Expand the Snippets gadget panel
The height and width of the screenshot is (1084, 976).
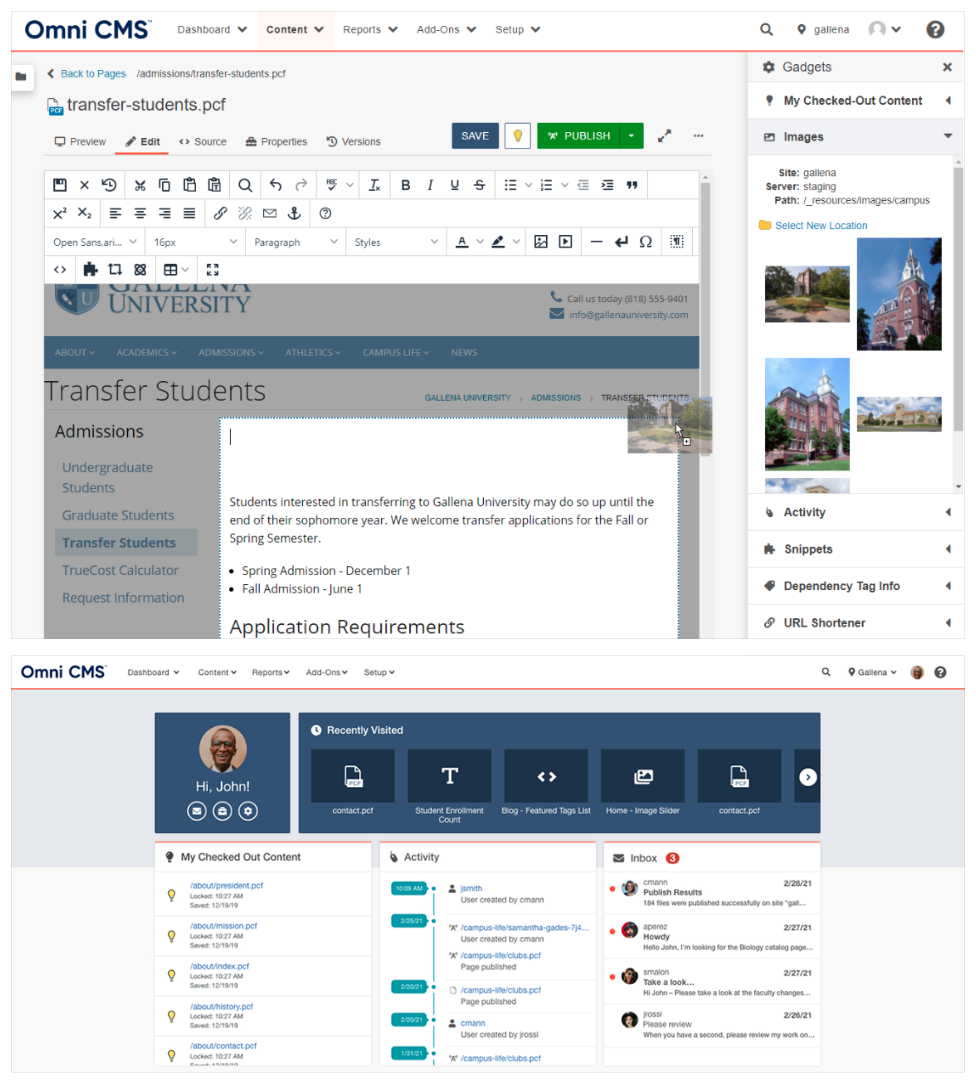tap(855, 549)
